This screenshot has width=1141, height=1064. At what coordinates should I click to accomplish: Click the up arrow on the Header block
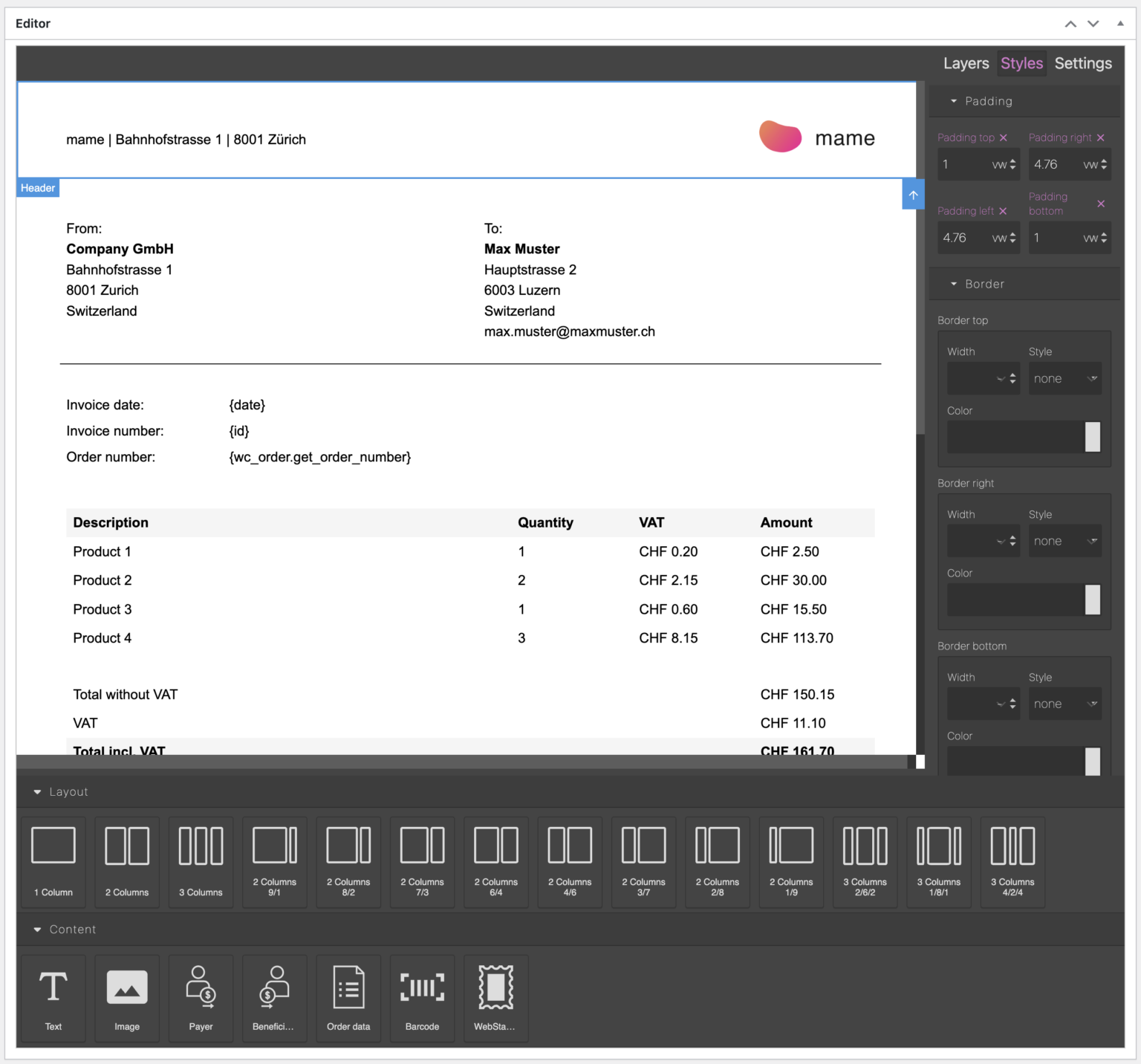click(913, 194)
